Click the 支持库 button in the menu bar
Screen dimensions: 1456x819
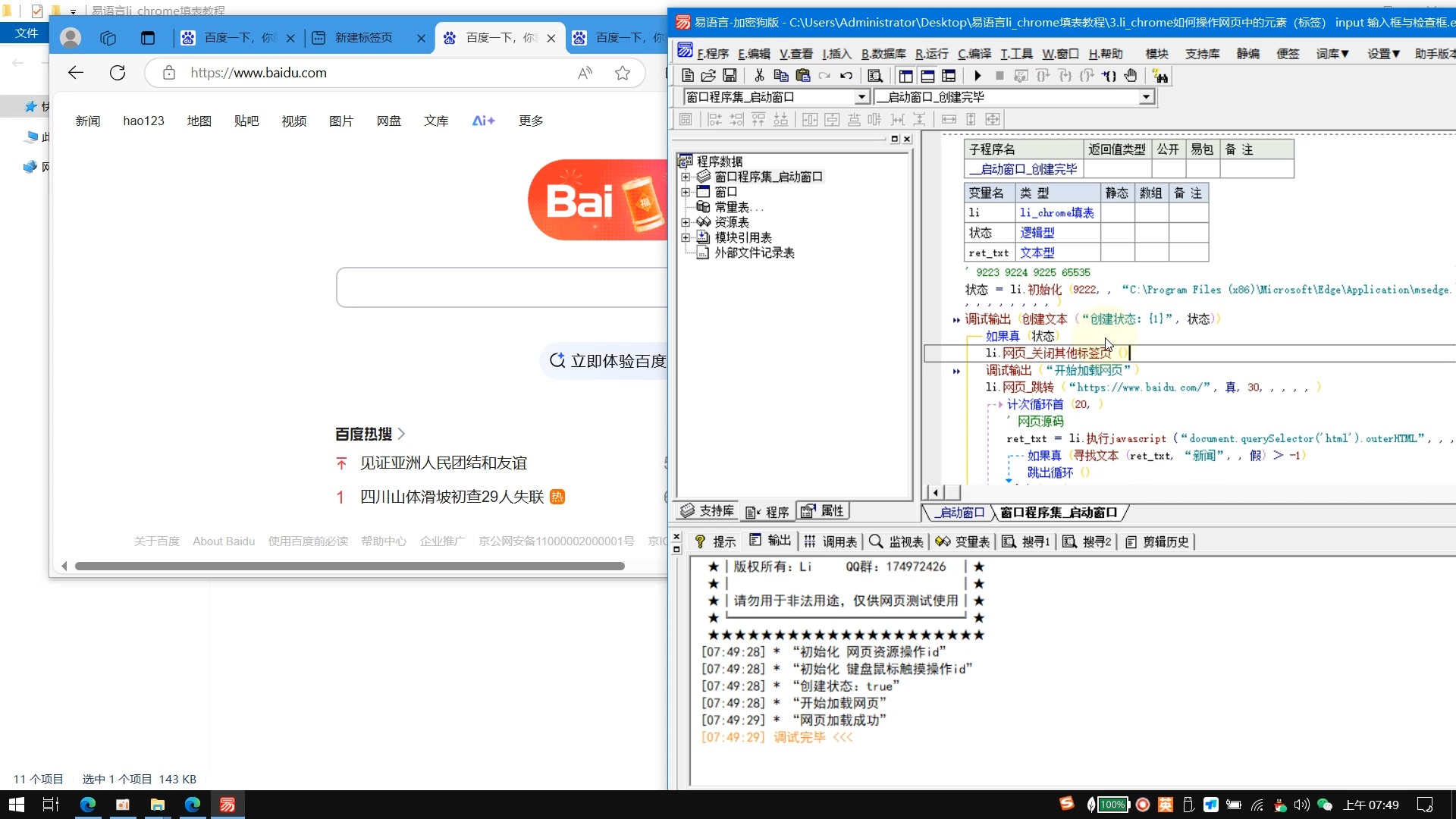click(1203, 54)
